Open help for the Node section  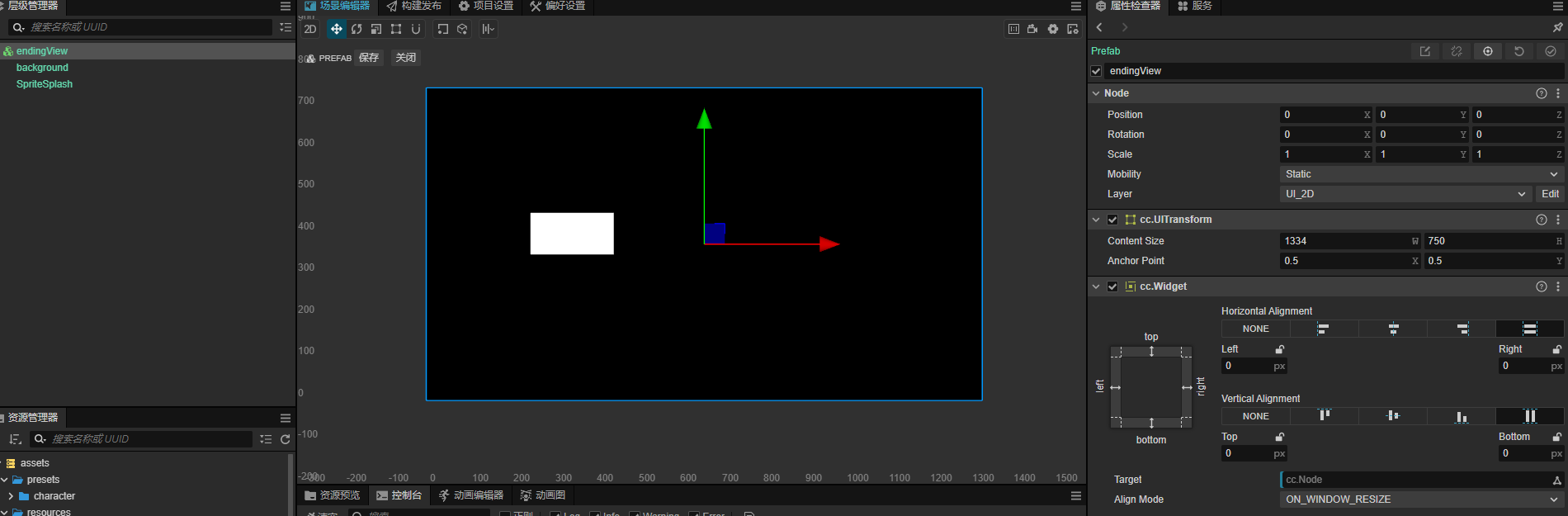coord(1542,93)
